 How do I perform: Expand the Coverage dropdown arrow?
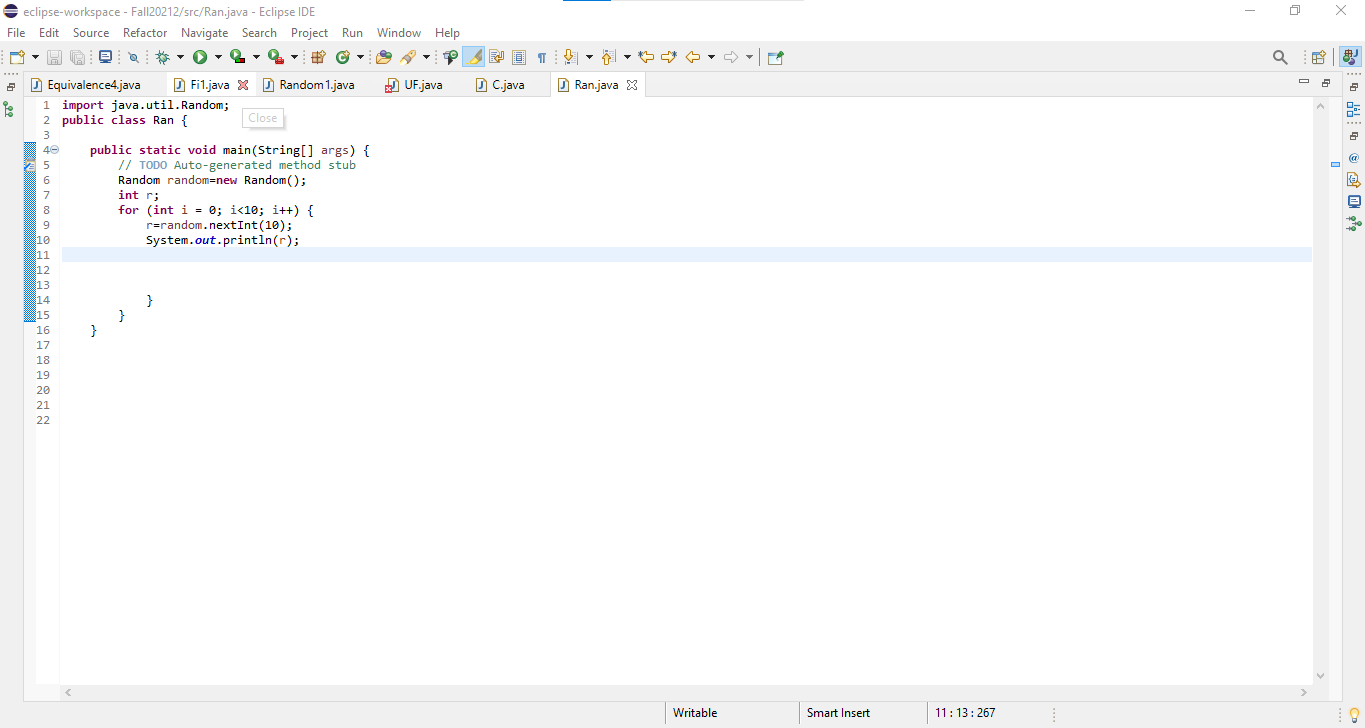pos(256,57)
